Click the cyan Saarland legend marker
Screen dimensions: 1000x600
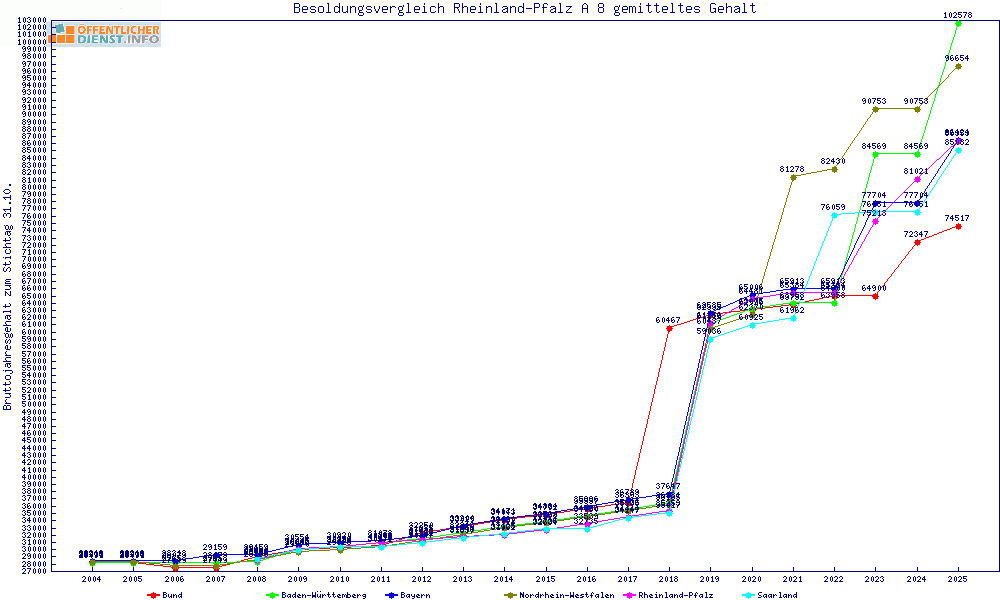tap(747, 595)
